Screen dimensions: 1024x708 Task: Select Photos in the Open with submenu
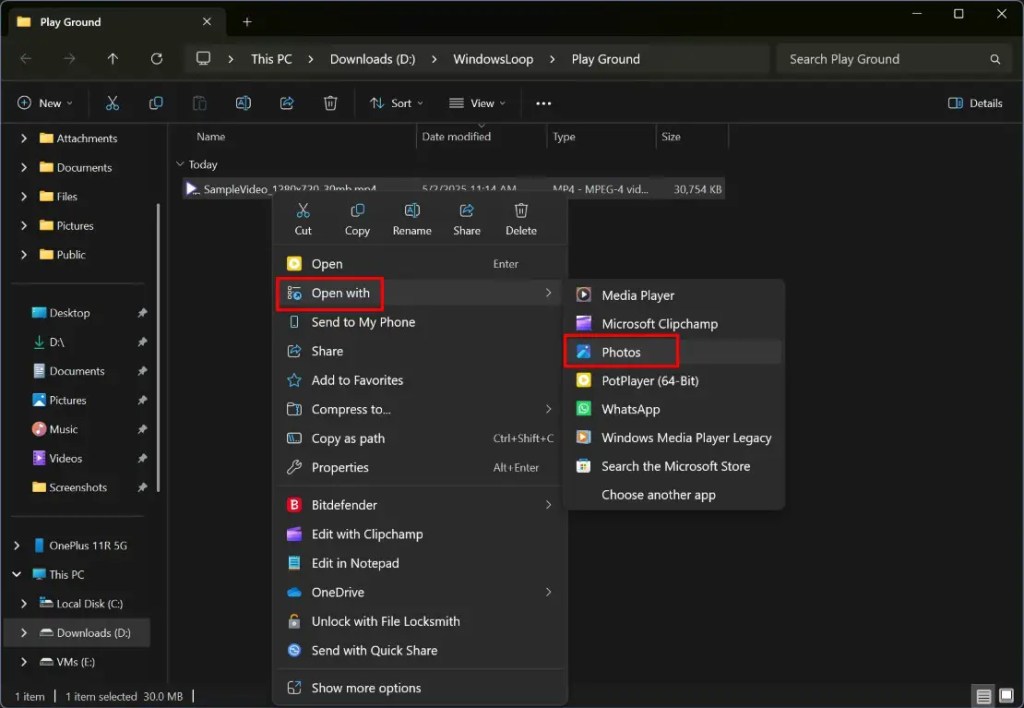(x=673, y=352)
